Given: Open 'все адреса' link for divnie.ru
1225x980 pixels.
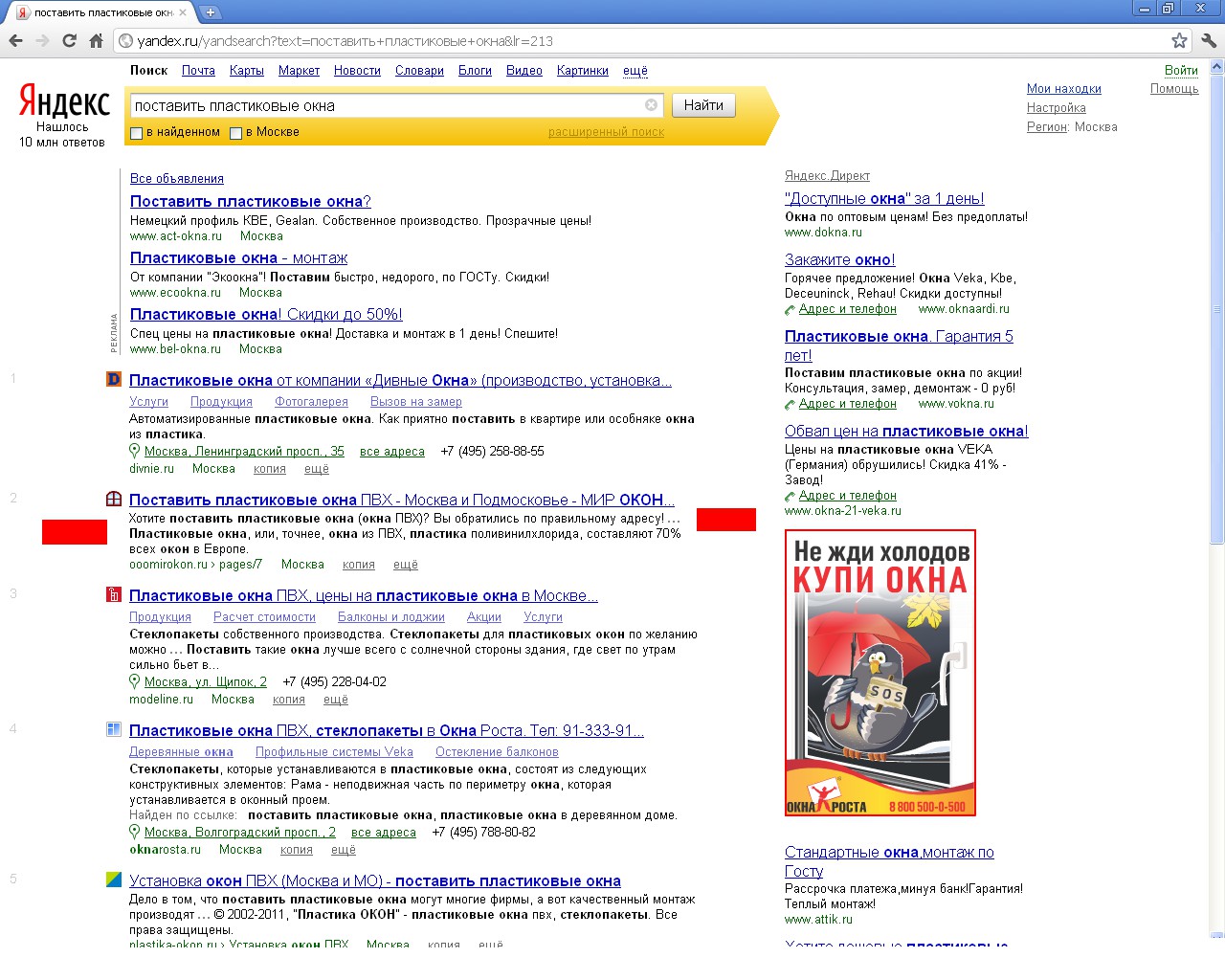Looking at the screenshot, I should point(392,452).
